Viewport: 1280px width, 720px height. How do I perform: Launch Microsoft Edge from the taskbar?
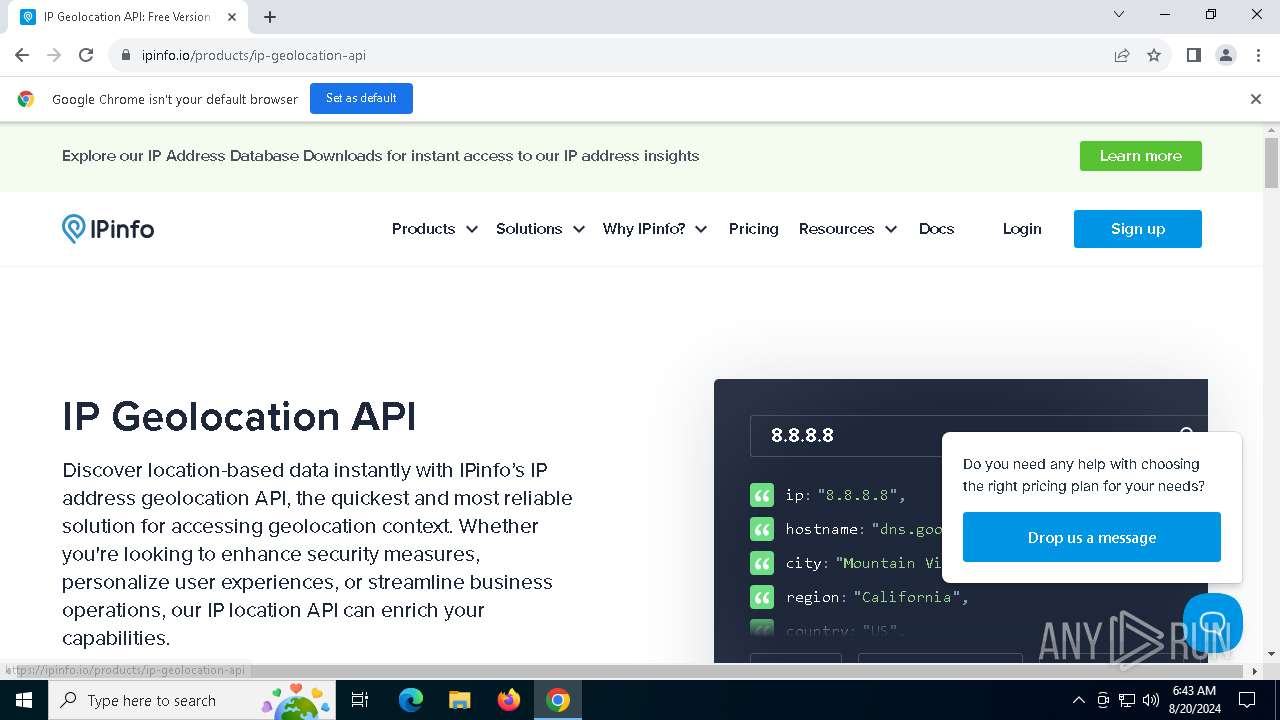[411, 700]
